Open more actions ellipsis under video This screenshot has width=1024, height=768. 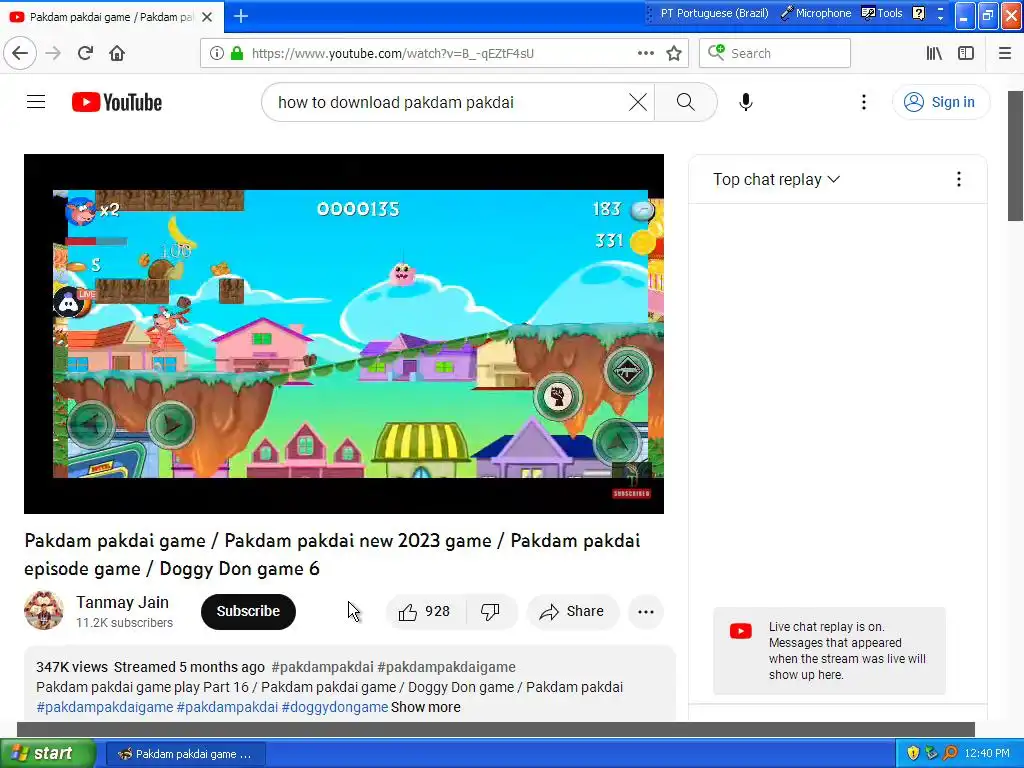pos(646,612)
